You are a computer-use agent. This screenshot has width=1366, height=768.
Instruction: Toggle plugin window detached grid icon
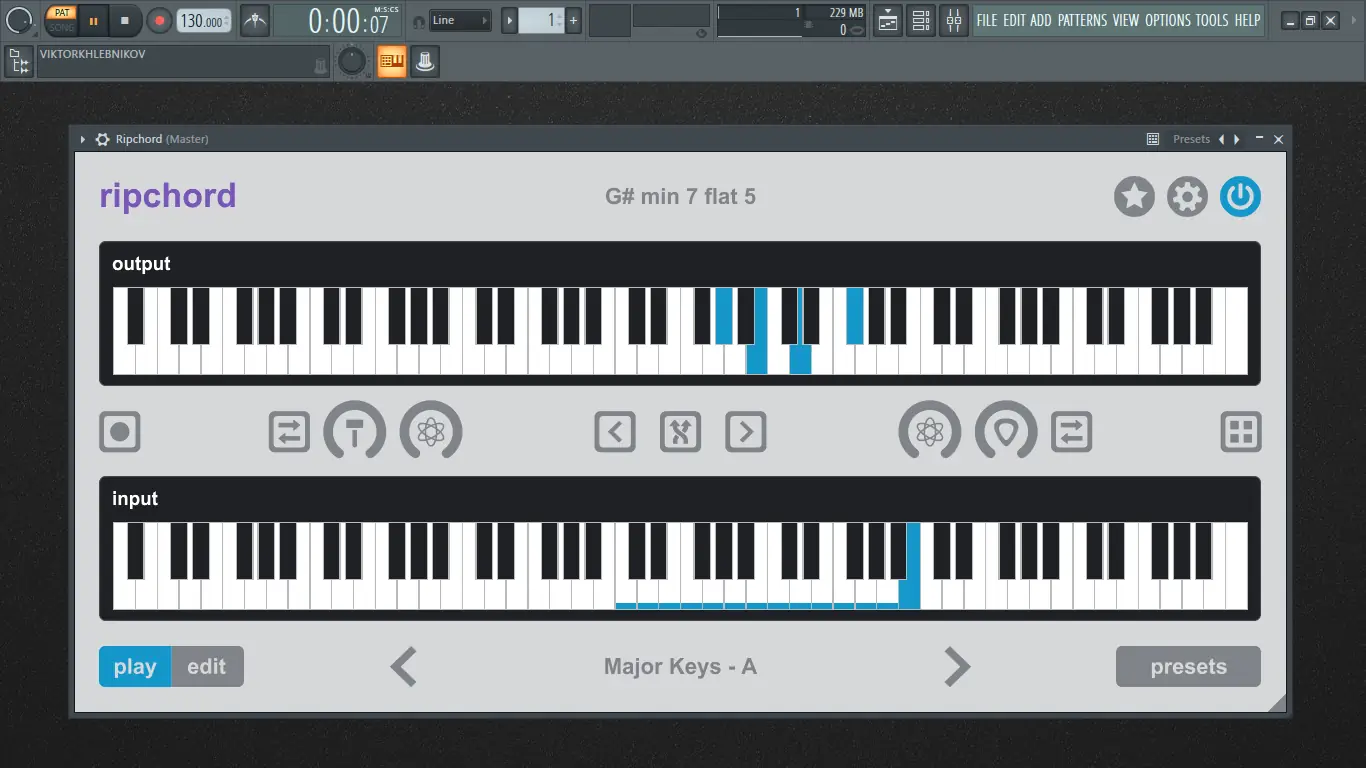click(1153, 139)
